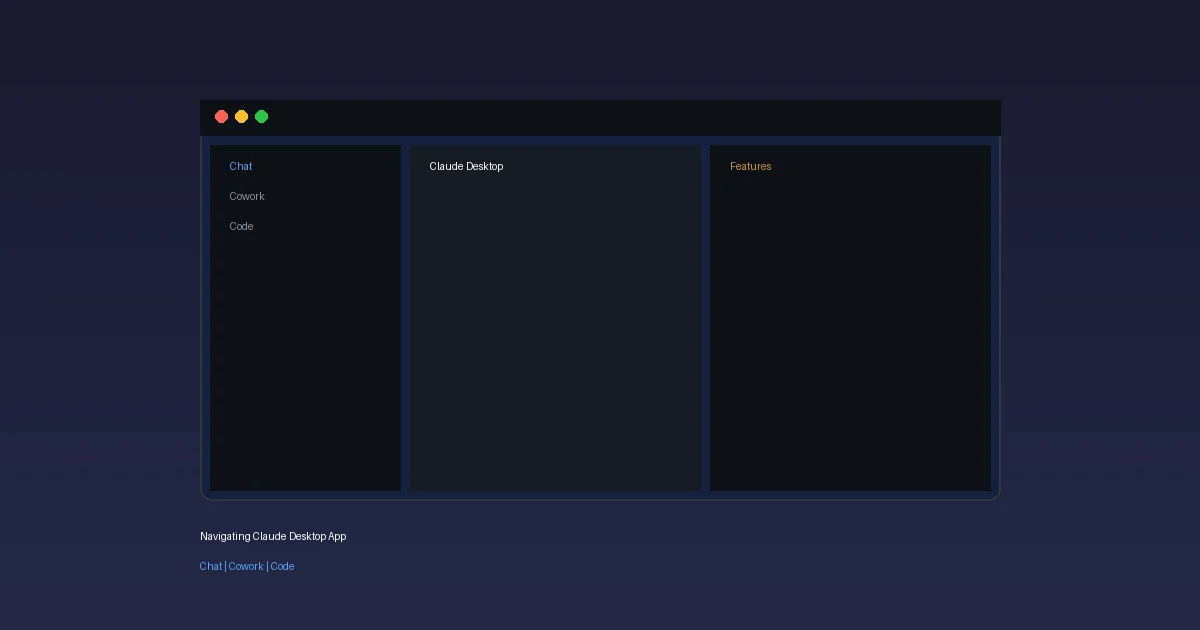Select the highlighted Chat sidebar entry
Viewport: 1200px width, 630px height.
[x=240, y=166]
